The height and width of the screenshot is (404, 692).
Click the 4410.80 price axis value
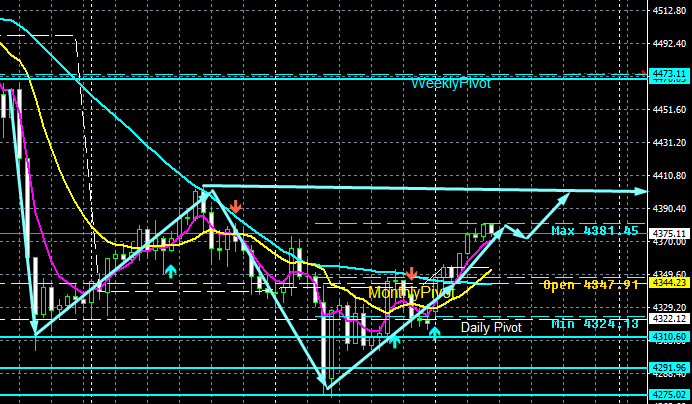(669, 176)
